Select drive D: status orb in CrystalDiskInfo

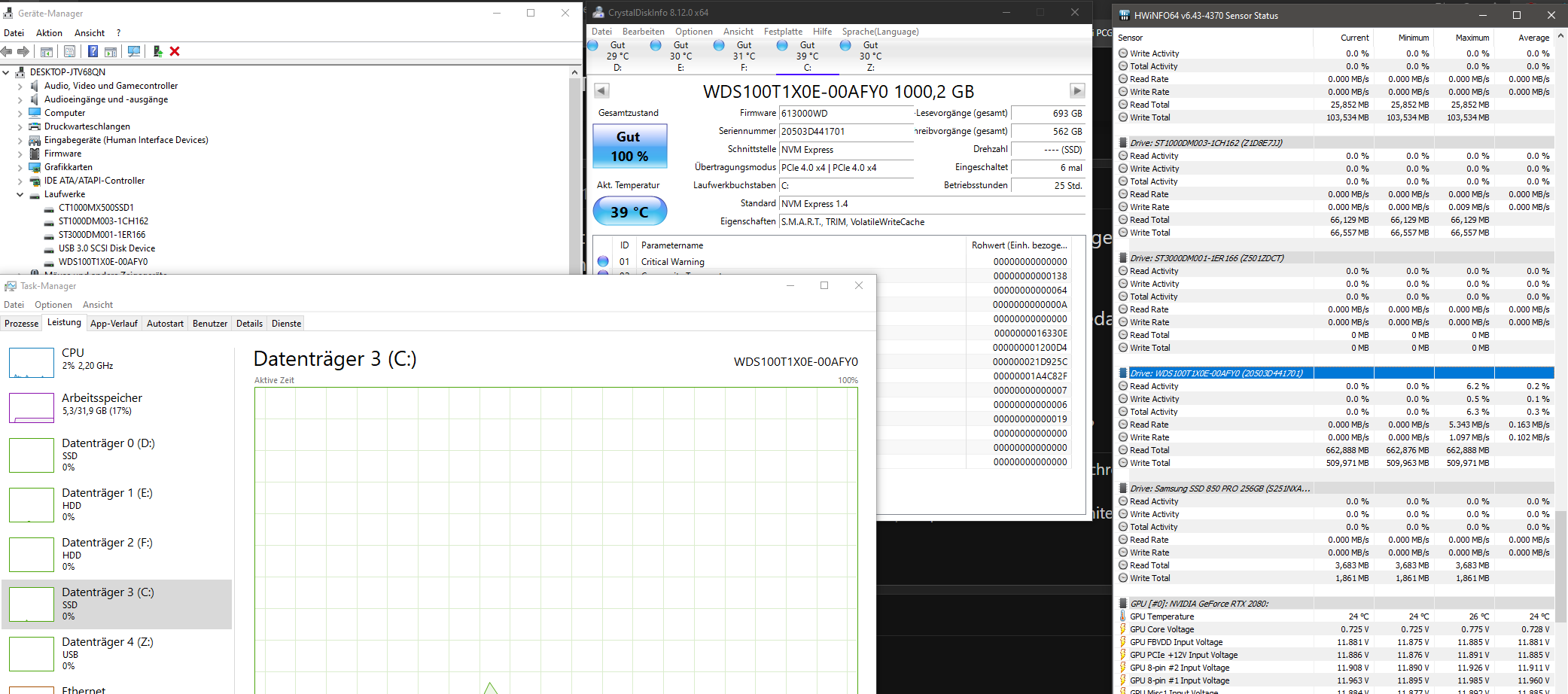[x=592, y=45]
